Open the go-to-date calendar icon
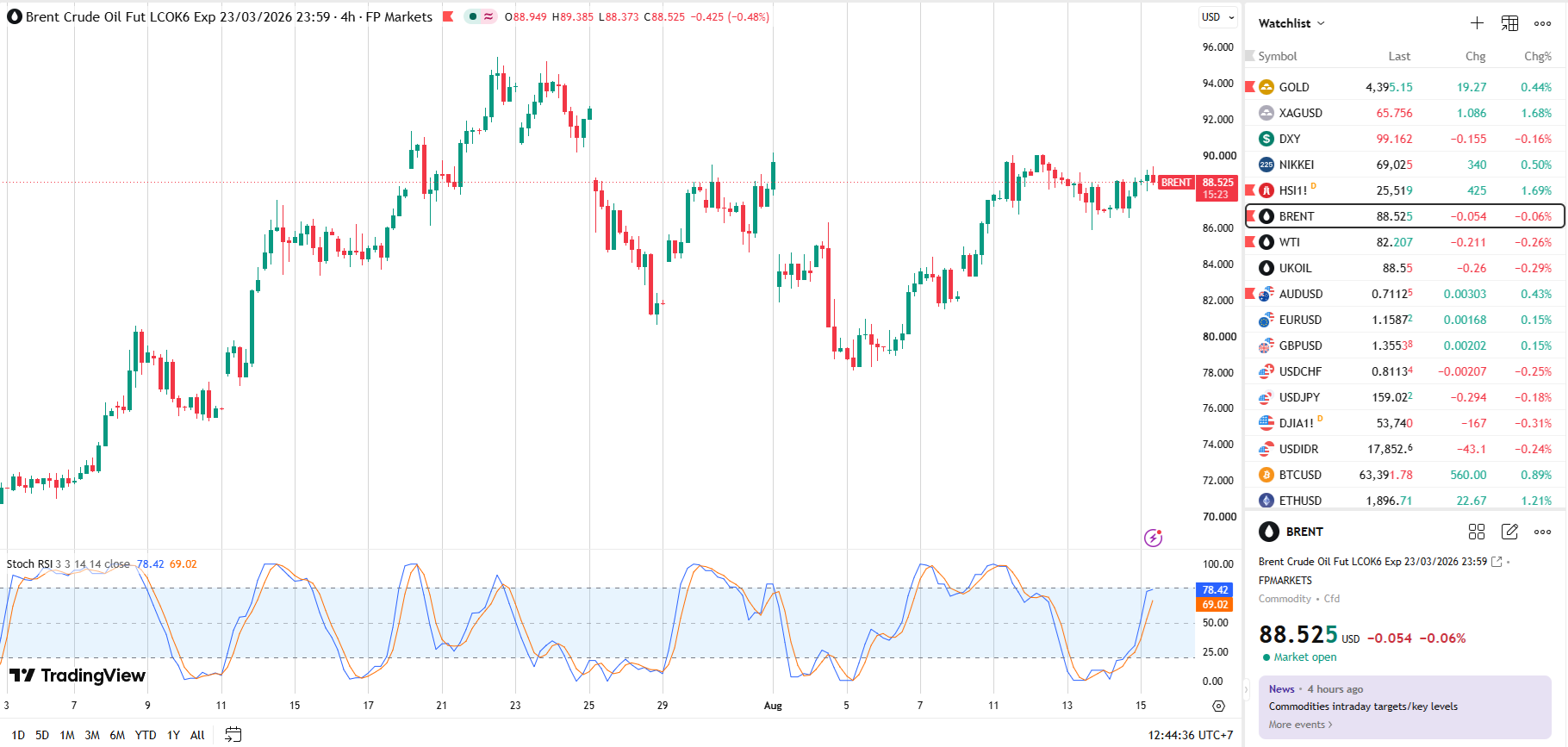1568x747 pixels. (x=233, y=735)
